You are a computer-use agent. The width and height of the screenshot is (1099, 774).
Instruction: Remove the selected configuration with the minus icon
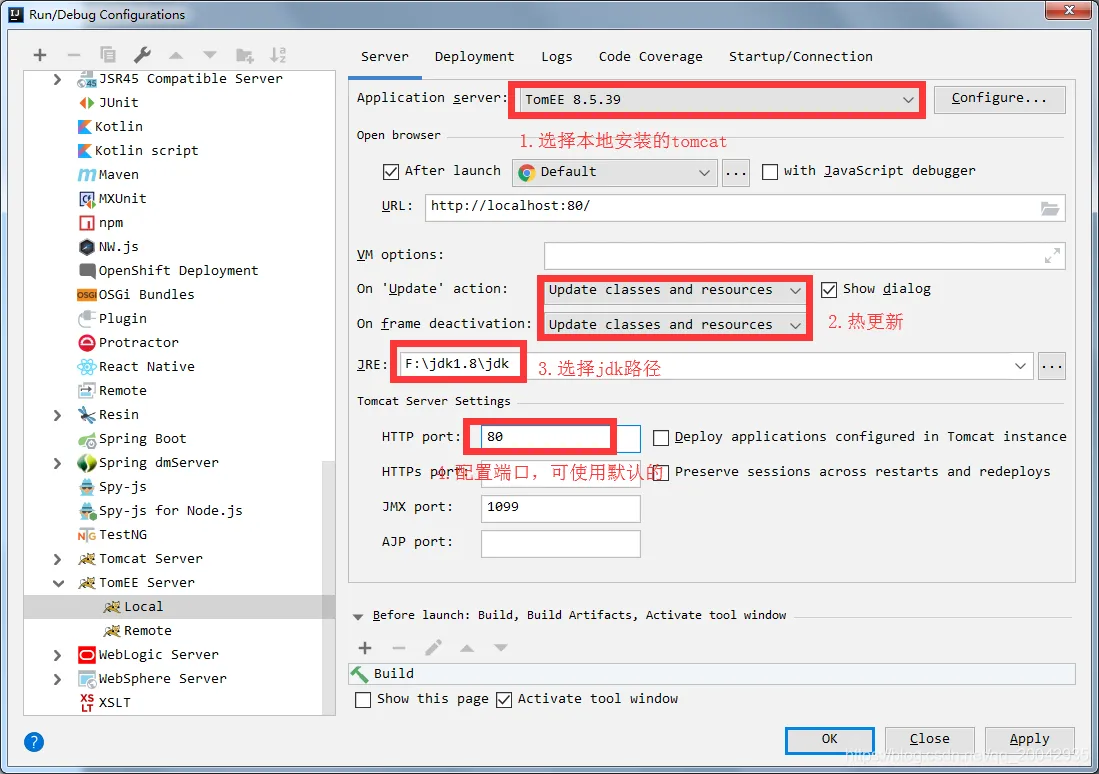click(74, 55)
